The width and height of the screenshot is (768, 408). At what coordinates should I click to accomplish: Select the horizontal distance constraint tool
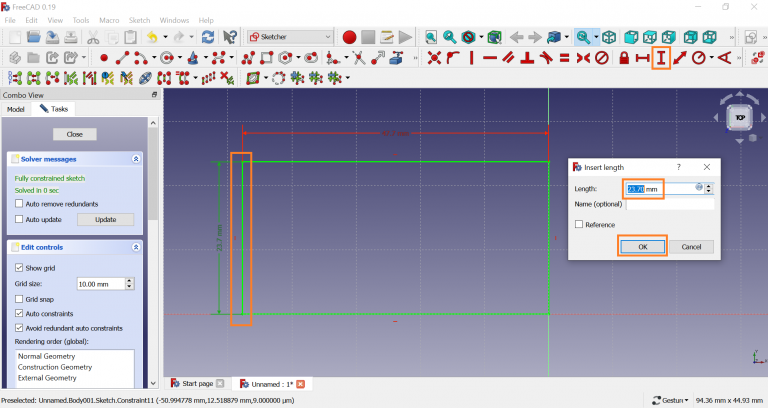click(642, 58)
